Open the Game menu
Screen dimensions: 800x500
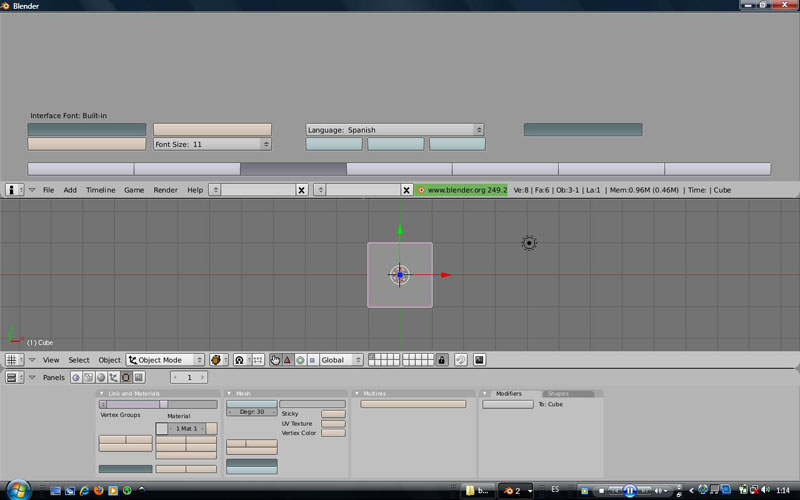[x=134, y=190]
